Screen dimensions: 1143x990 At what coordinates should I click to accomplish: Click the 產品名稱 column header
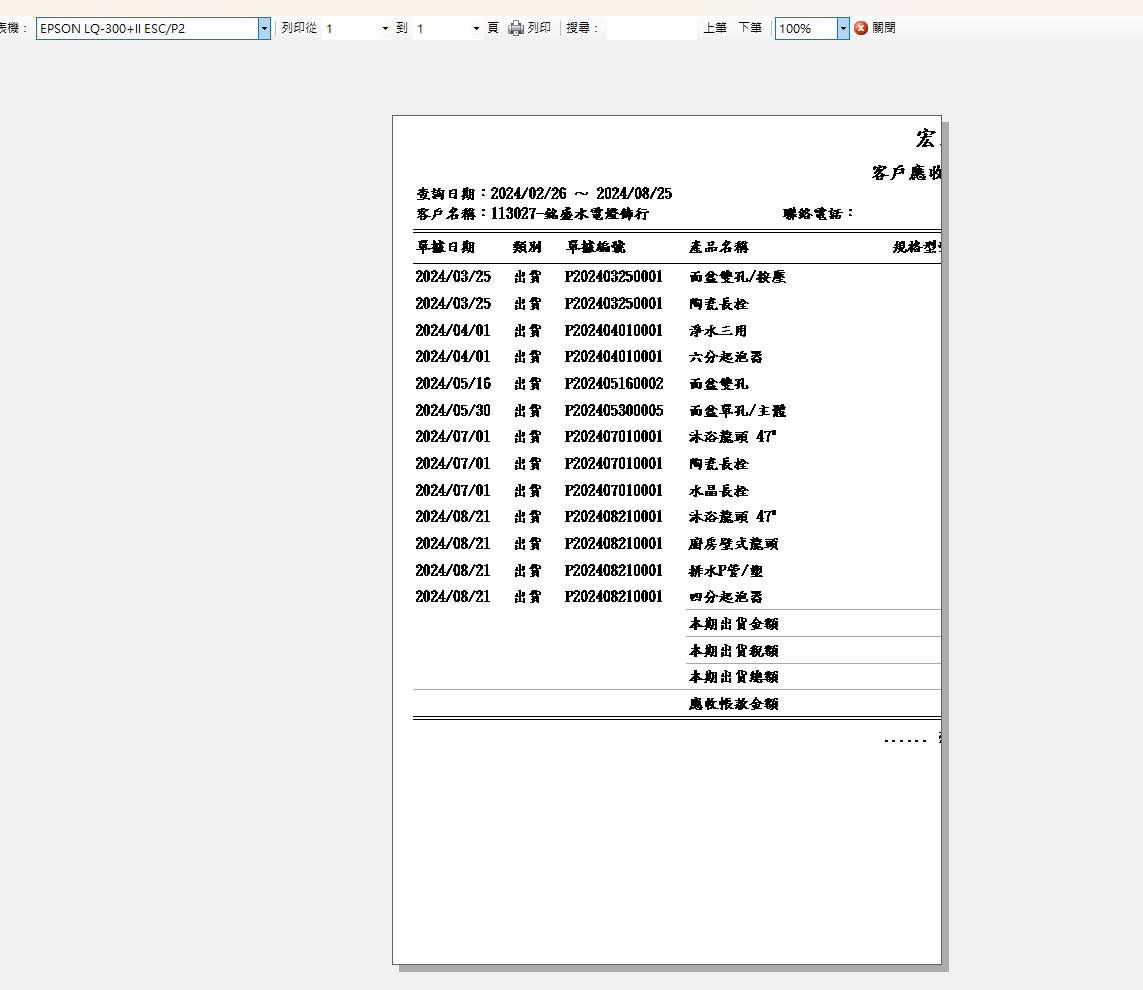coord(719,247)
